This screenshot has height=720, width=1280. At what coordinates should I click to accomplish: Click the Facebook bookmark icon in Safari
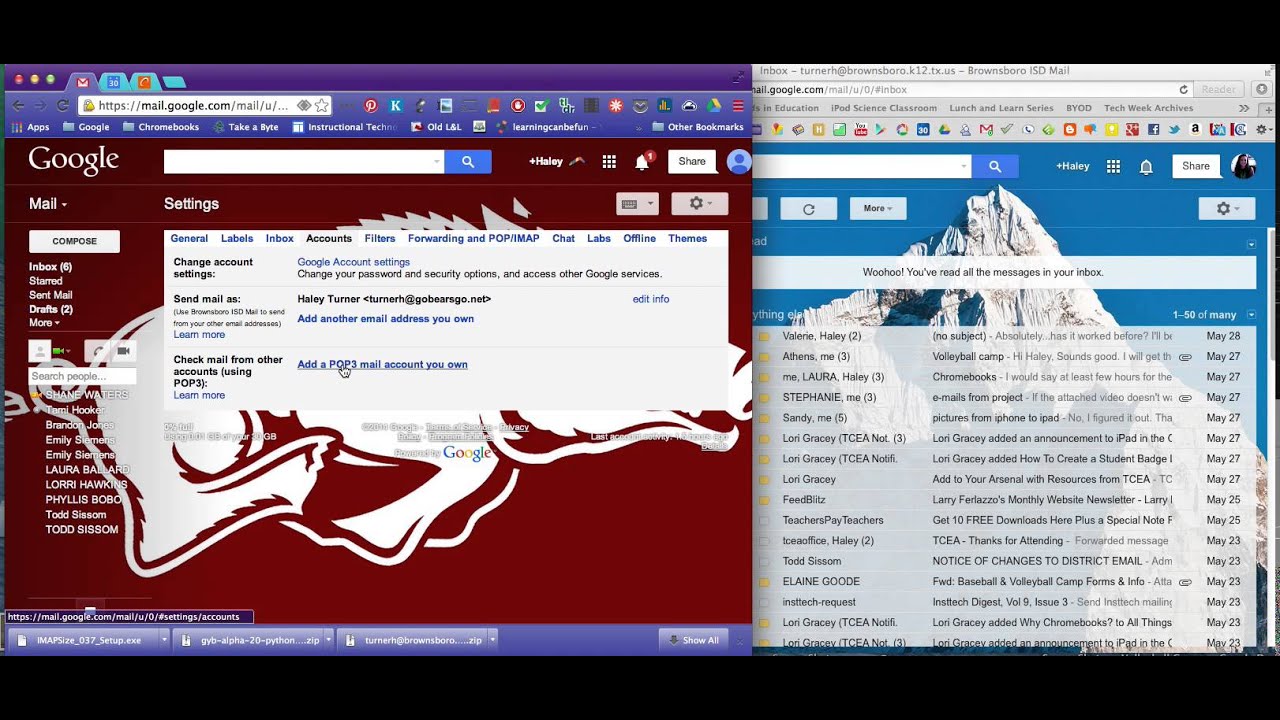[1153, 129]
